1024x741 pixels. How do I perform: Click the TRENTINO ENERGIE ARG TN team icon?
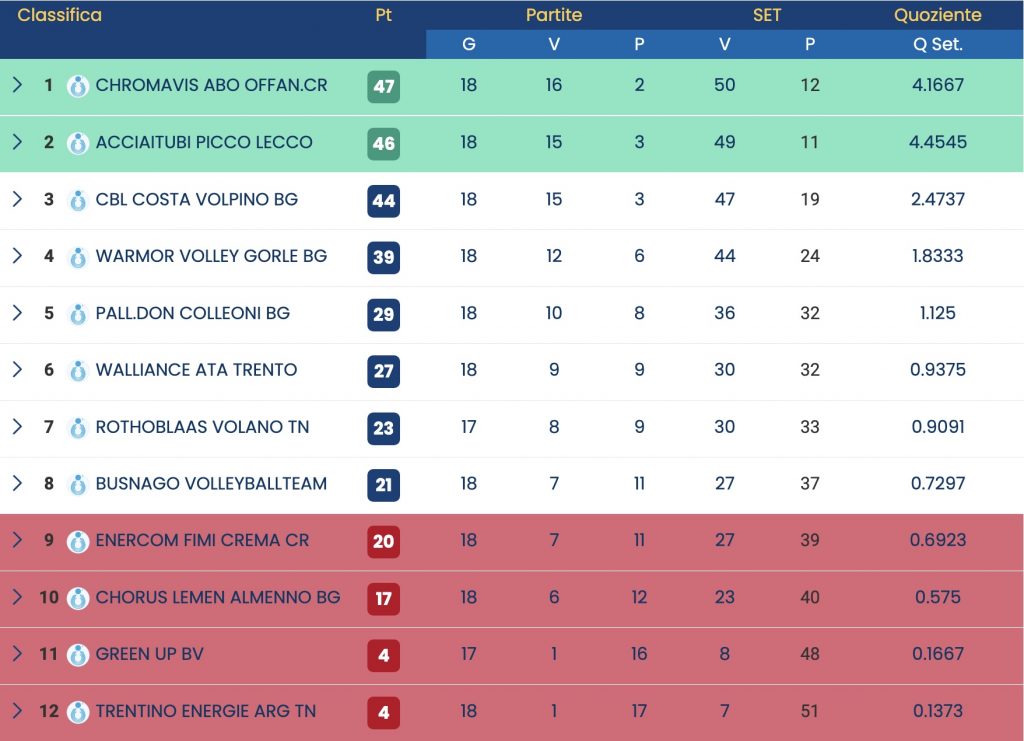[x=77, y=712]
